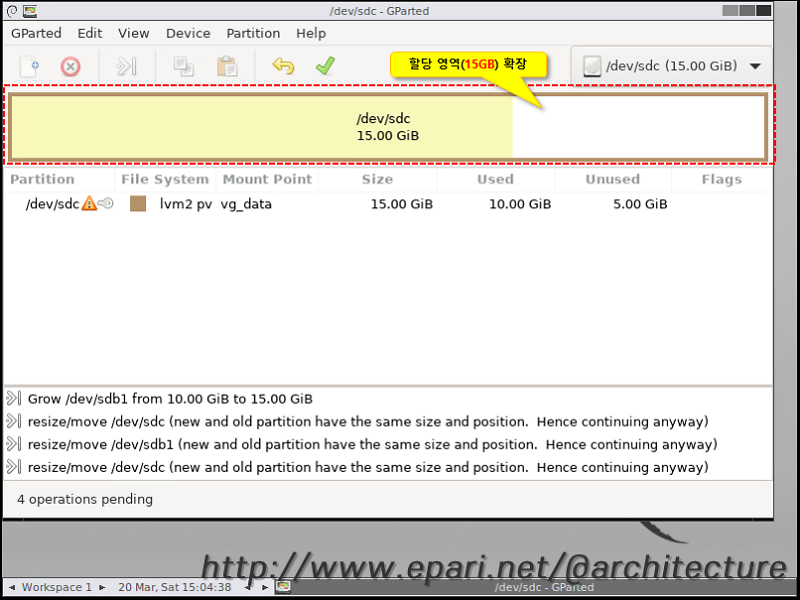Screen dimensions: 800x600
Task: Click the Workspace 1 label in taskbar
Action: pos(57,587)
